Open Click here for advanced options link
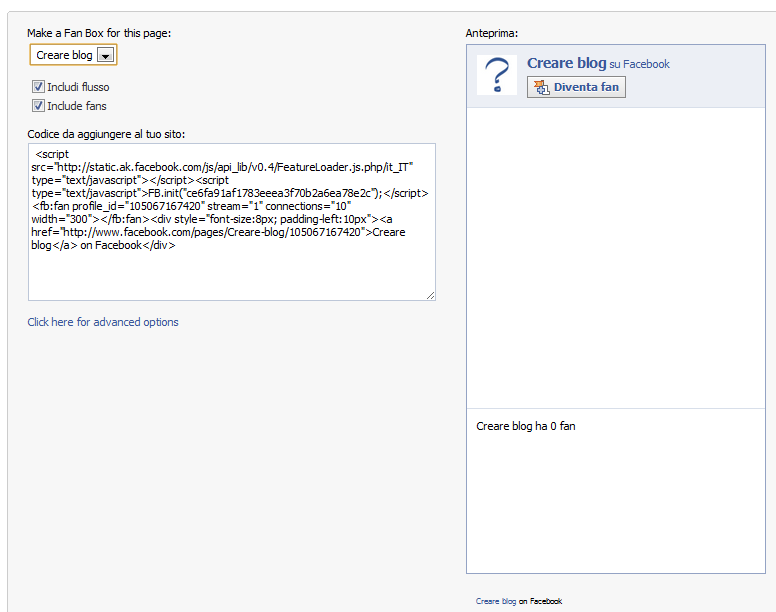The width and height of the screenshot is (776, 612). click(103, 322)
